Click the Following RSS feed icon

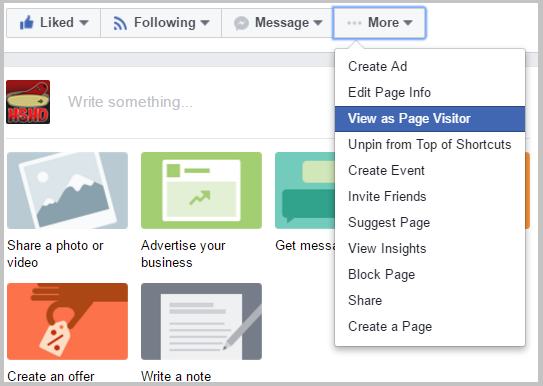[x=120, y=24]
